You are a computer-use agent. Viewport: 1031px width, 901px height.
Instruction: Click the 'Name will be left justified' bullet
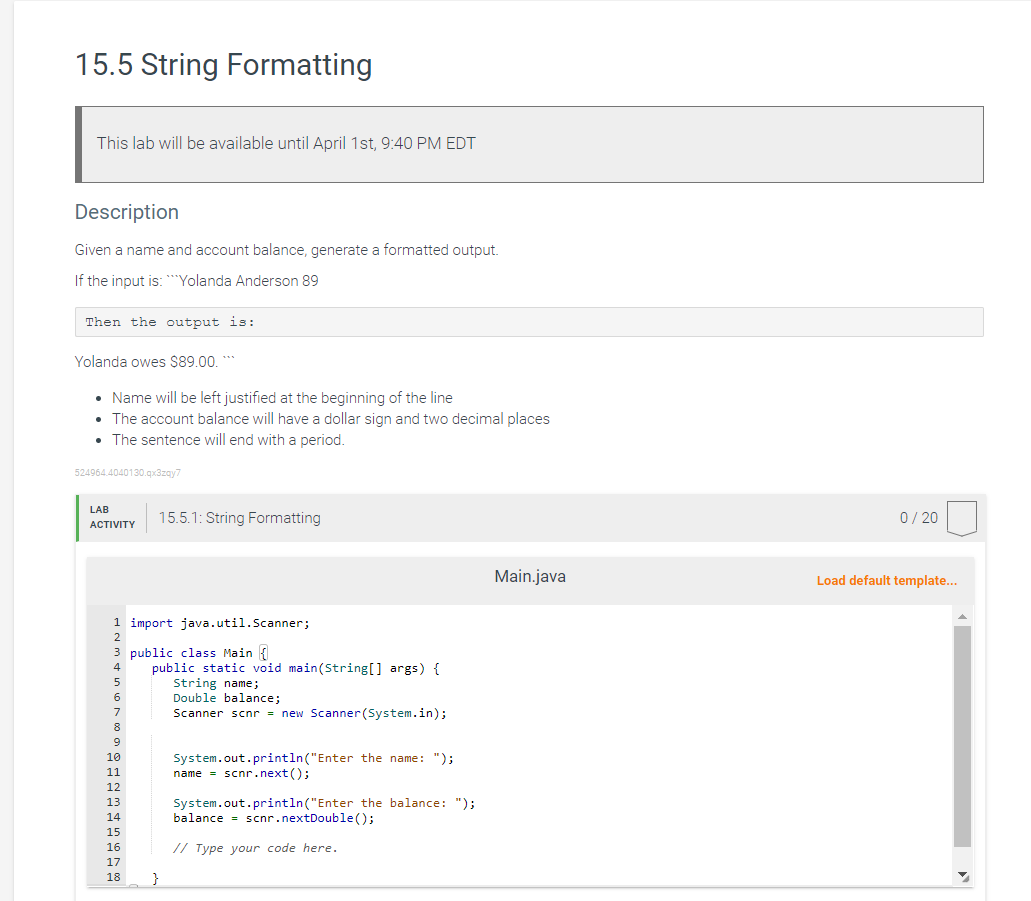(x=282, y=398)
